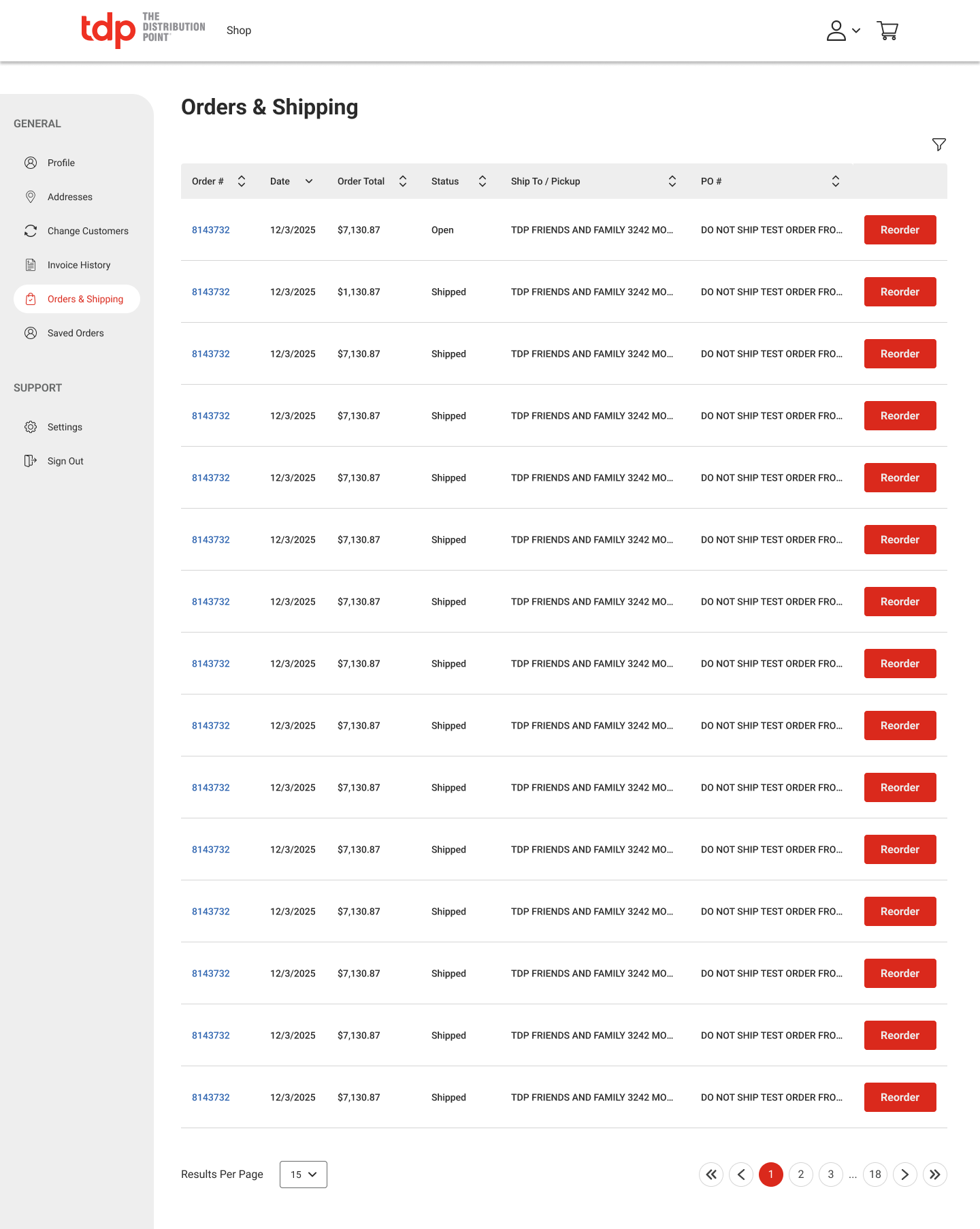980x1229 pixels.
Task: Expand account menu chevron beside user icon
Action: (x=856, y=31)
